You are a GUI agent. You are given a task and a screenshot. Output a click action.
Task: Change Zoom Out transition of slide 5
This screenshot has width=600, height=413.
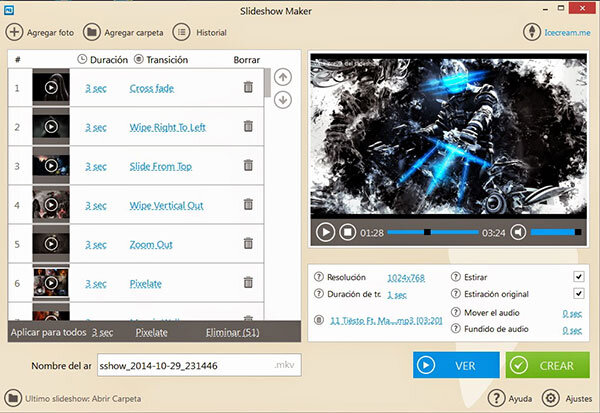151,245
